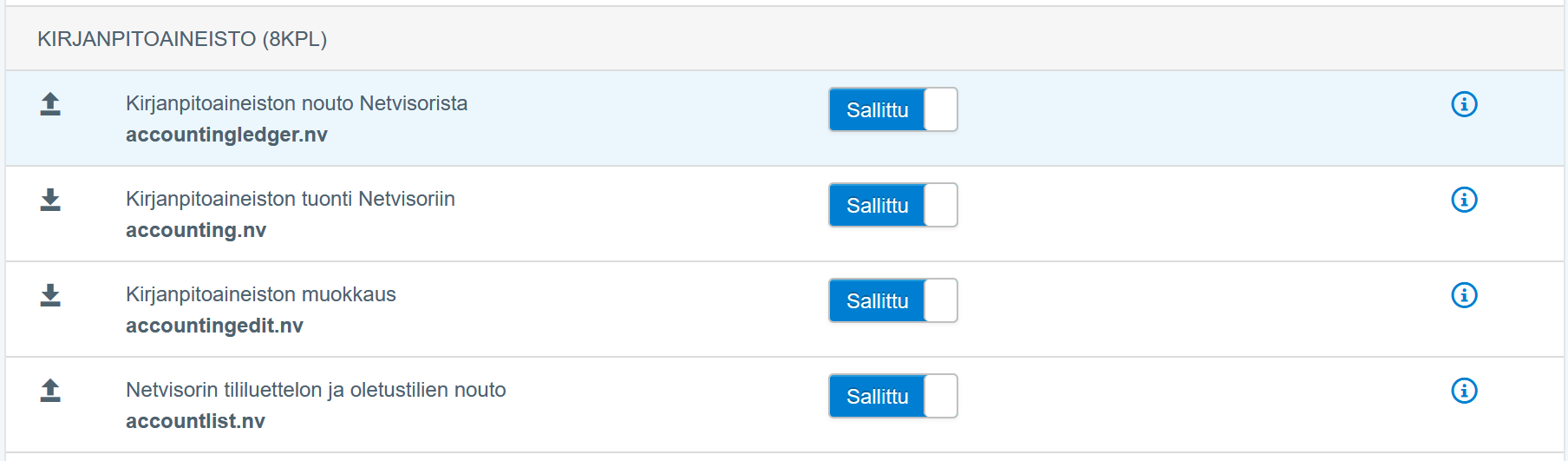The width and height of the screenshot is (1568, 461).
Task: Click the accountingedit.nv filename text
Action: pyautogui.click(x=214, y=326)
